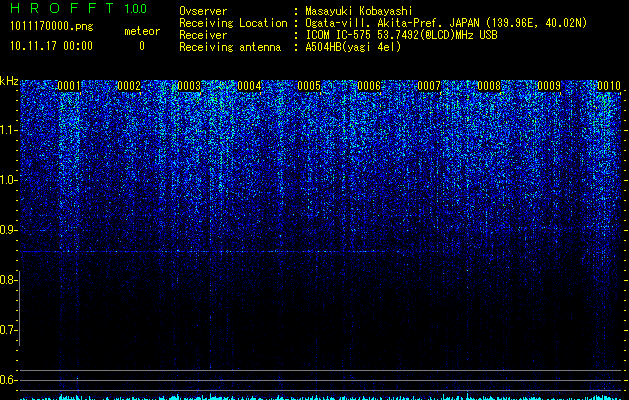Click the observer name Masayuki Kobayashi

click(359, 11)
